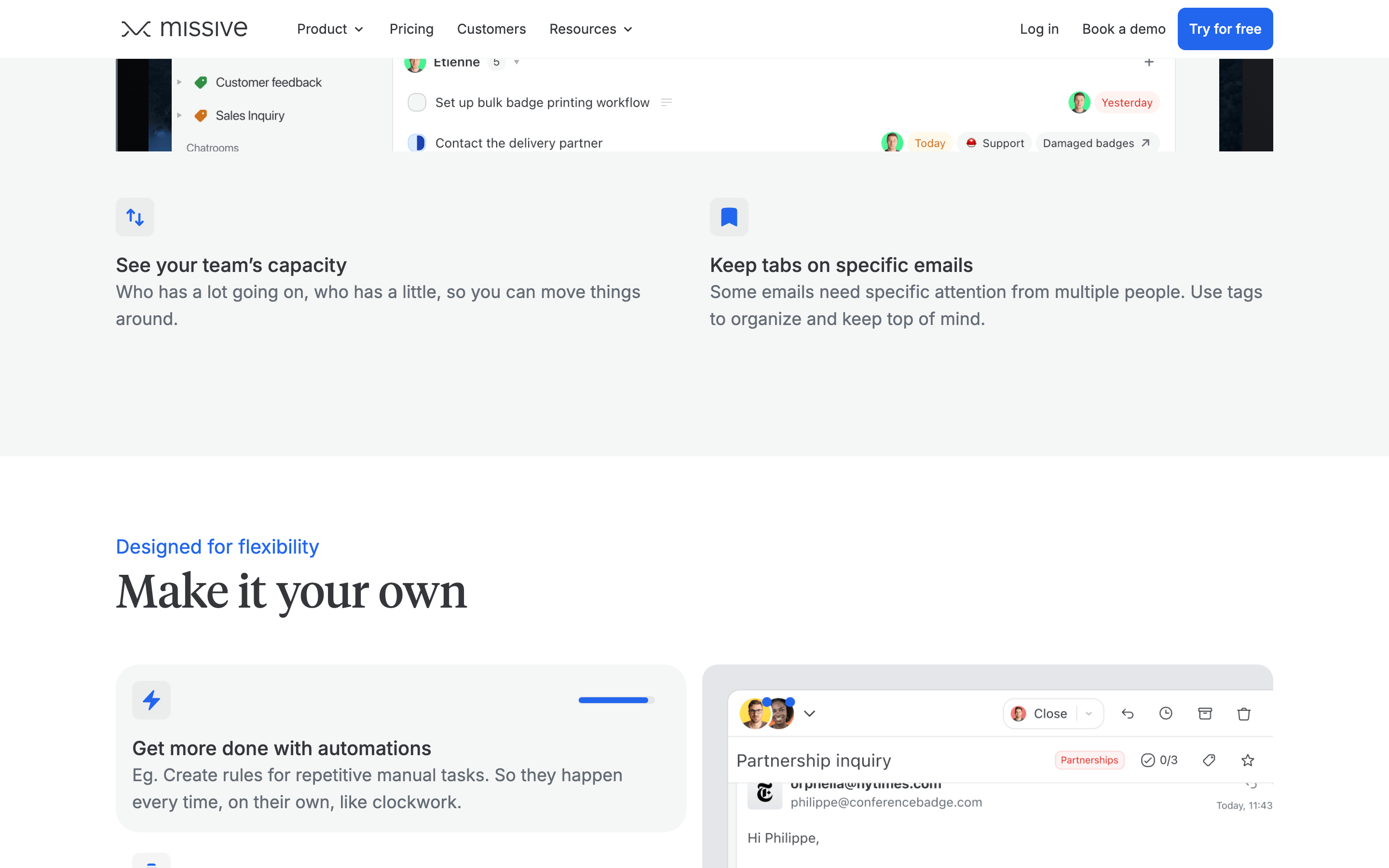The width and height of the screenshot is (1389, 868).
Task: Expand the Customer feedback tree item
Action: click(179, 82)
